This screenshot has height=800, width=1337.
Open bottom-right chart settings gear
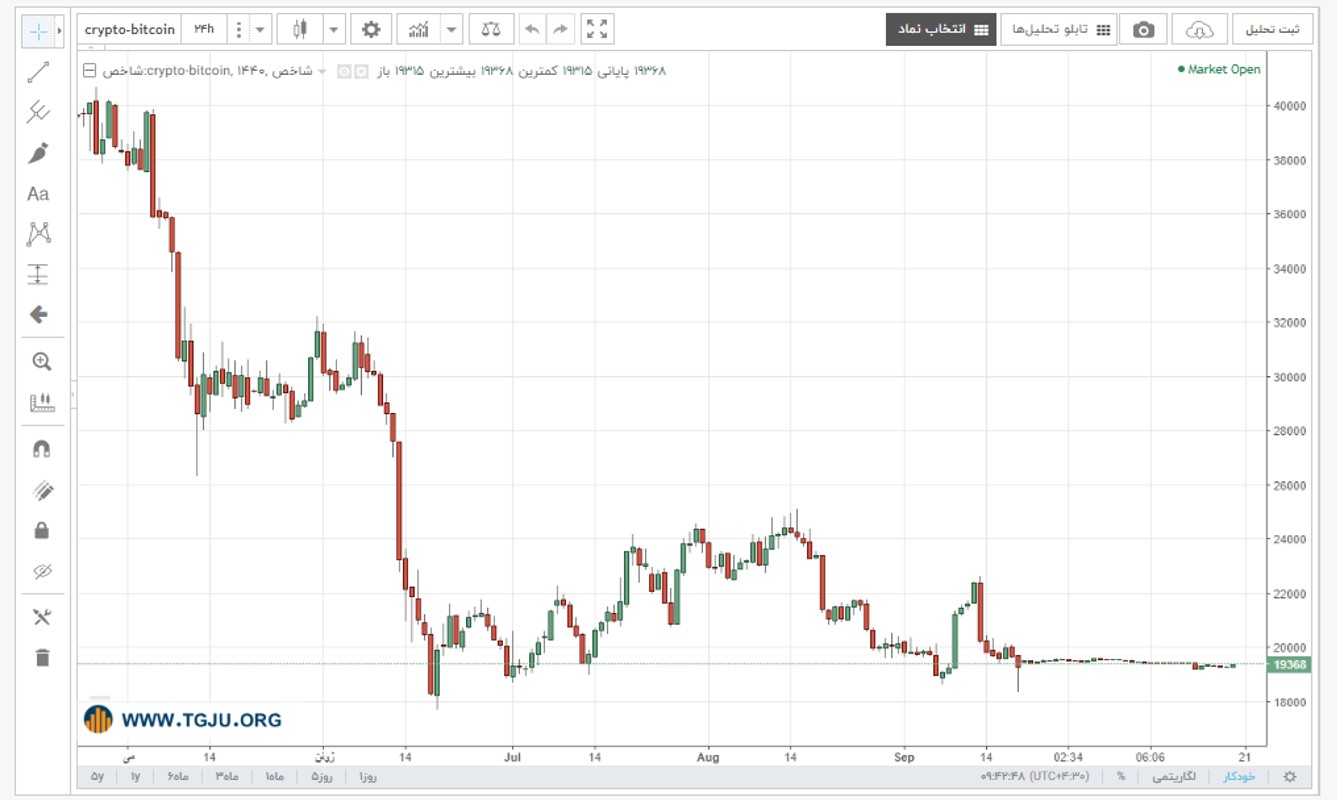(1290, 777)
